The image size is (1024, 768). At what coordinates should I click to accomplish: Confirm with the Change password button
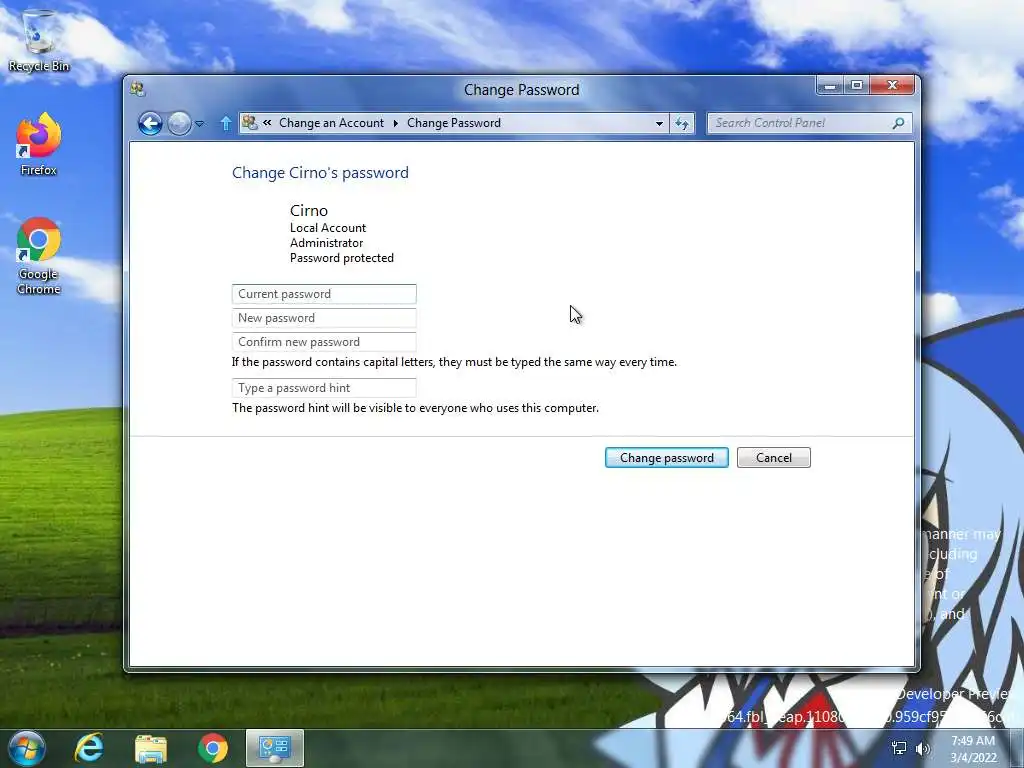point(667,458)
